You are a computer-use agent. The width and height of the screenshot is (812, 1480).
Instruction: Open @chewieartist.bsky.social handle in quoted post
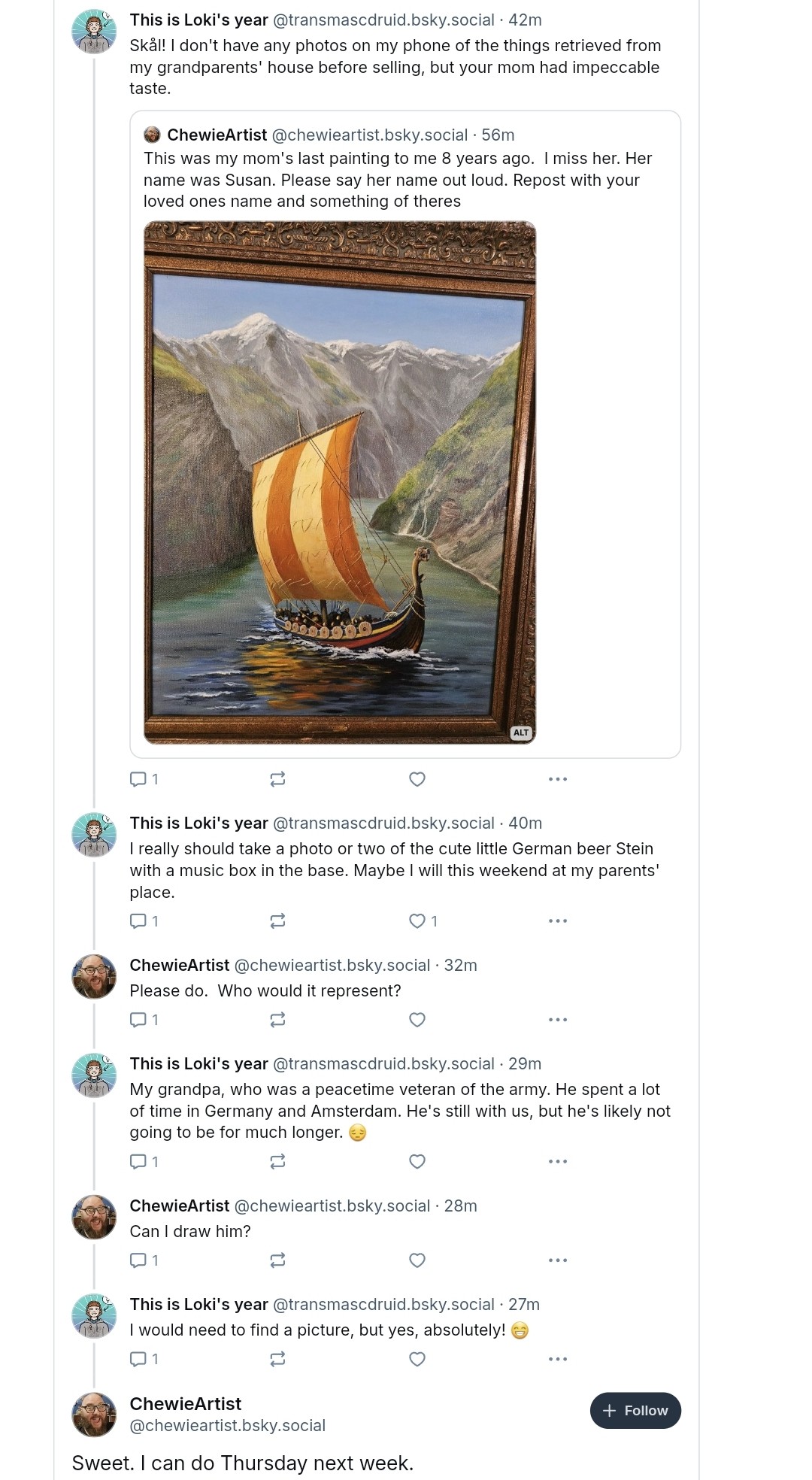tap(369, 135)
